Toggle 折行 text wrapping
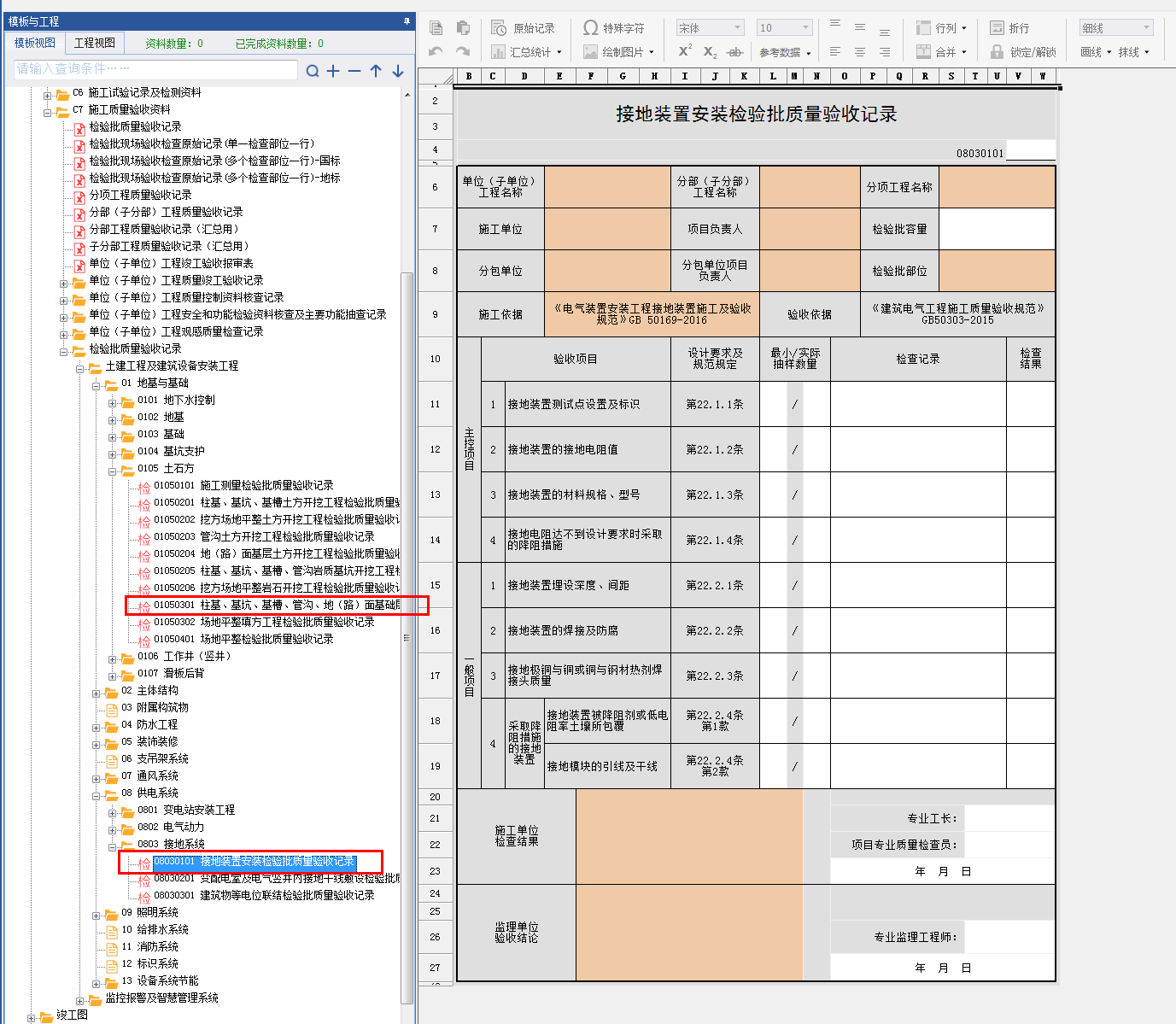The image size is (1176, 1024). click(1009, 28)
